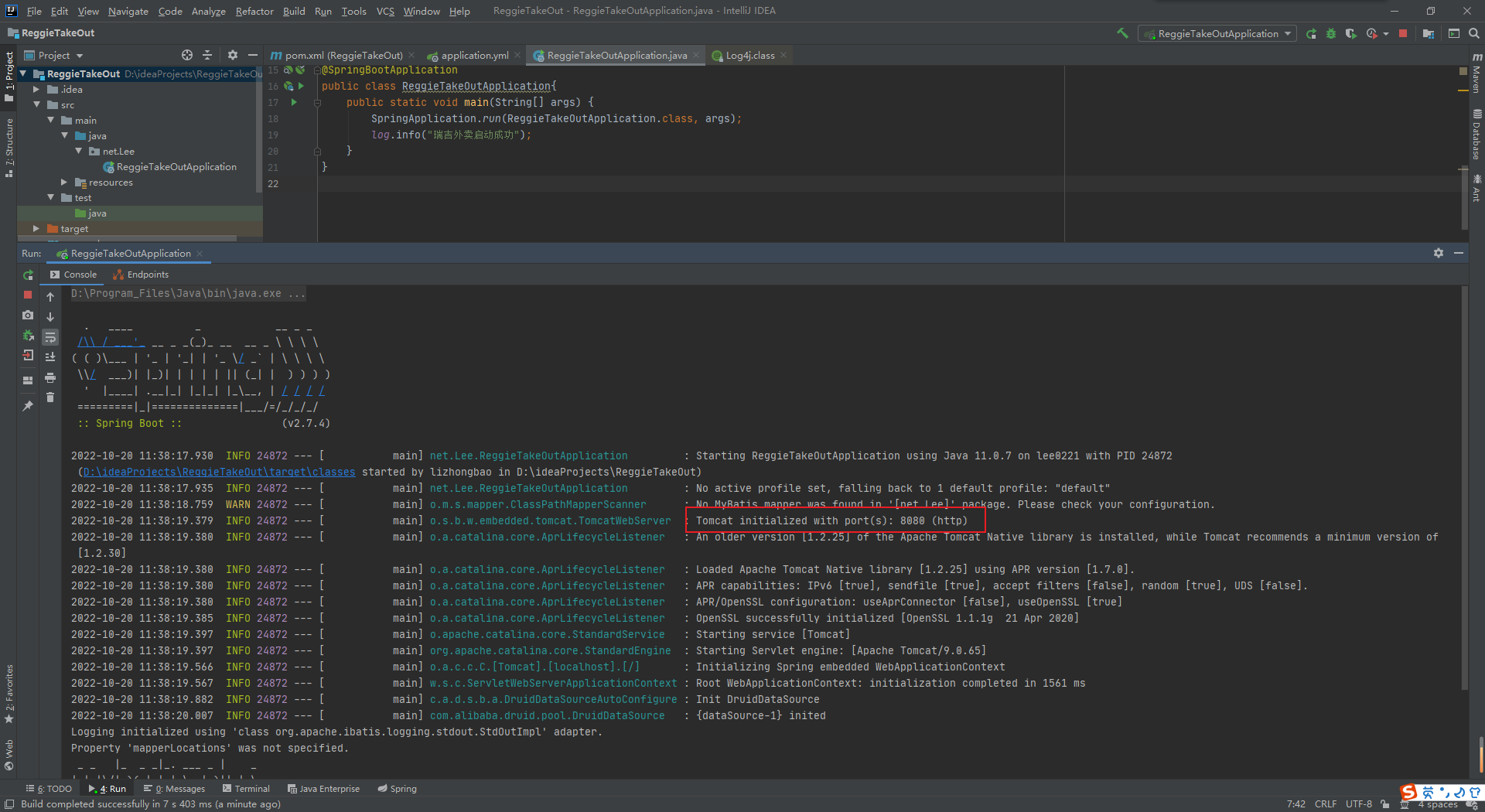The height and width of the screenshot is (812, 1485).
Task: Print the console output
Action: point(50,377)
